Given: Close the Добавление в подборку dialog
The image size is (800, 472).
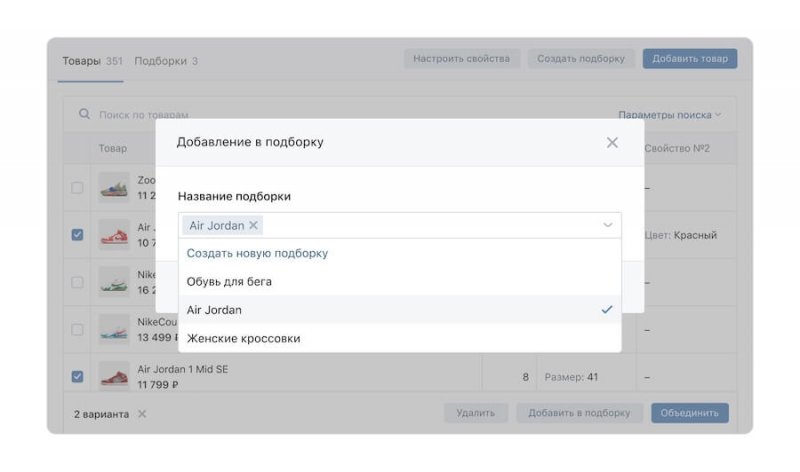Looking at the screenshot, I should [x=612, y=143].
